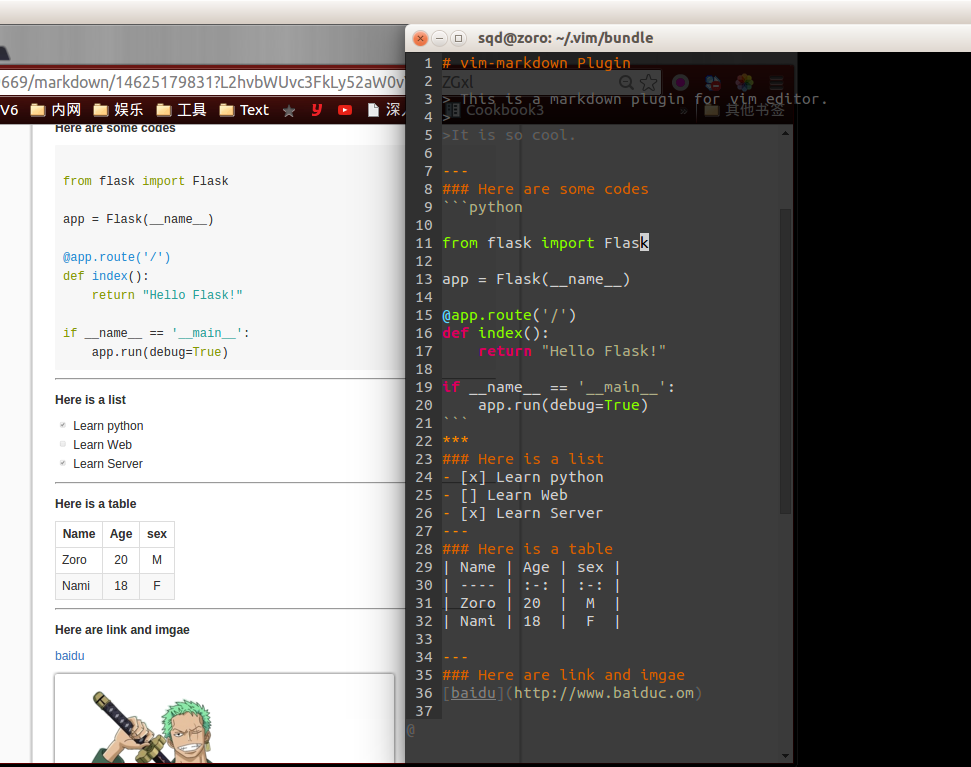
Task: Open the baidu link in preview
Action: click(x=69, y=656)
